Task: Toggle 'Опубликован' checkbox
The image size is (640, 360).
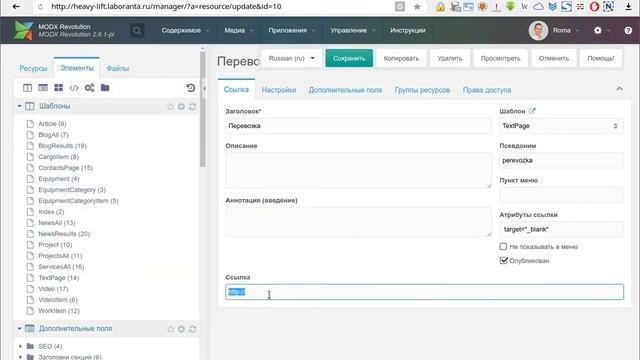Action: 503,260
